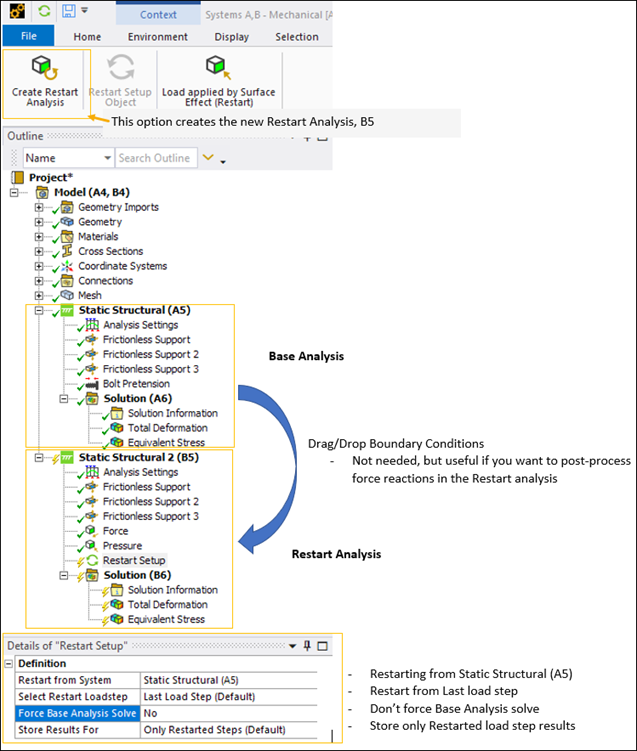Select Solution Information under Solution (A6)
Viewport: 637px width, 751px height.
point(172,413)
